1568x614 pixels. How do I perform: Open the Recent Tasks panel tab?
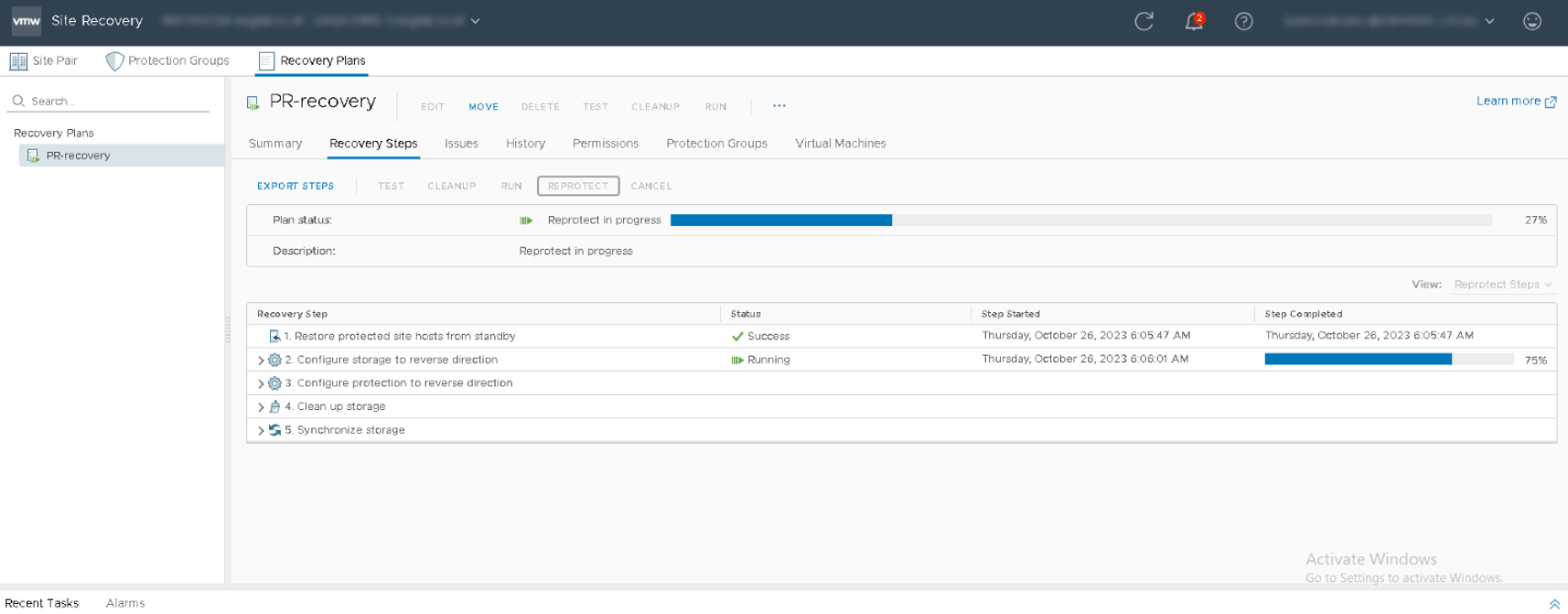(x=42, y=603)
